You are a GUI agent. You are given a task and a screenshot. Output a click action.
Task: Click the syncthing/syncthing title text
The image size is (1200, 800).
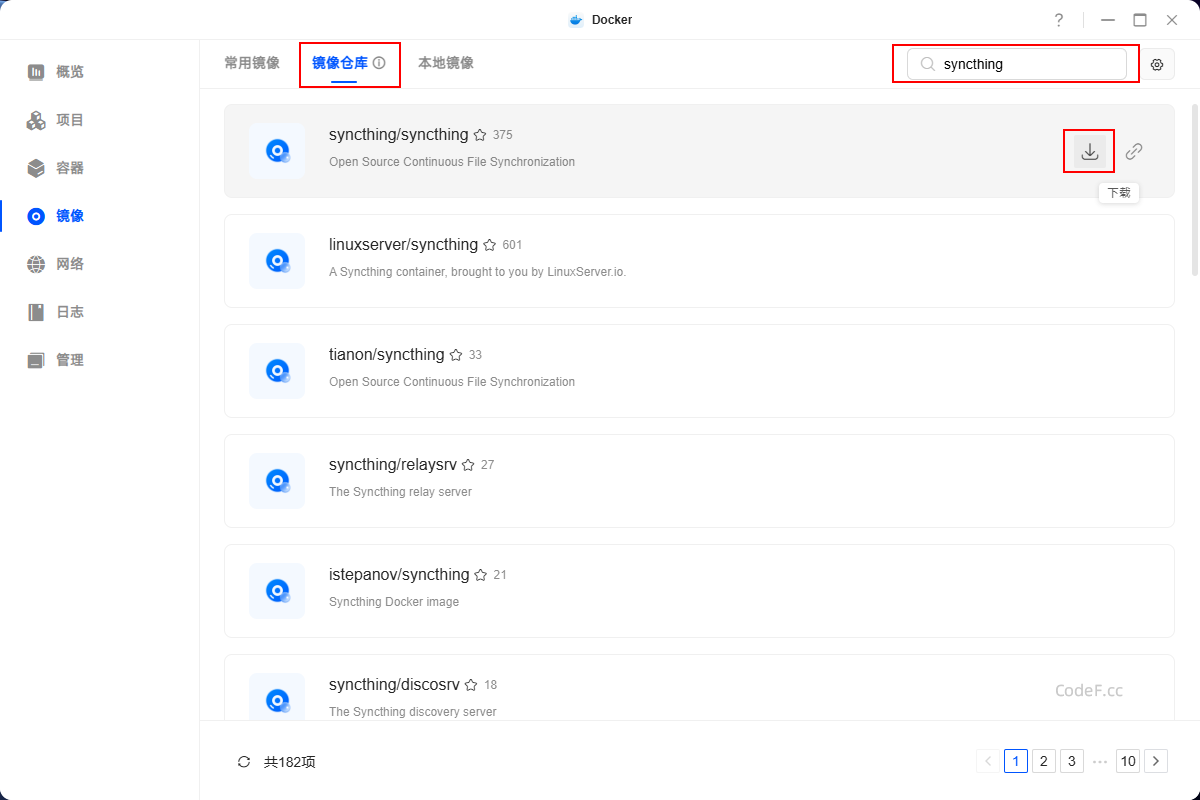pyautogui.click(x=398, y=135)
